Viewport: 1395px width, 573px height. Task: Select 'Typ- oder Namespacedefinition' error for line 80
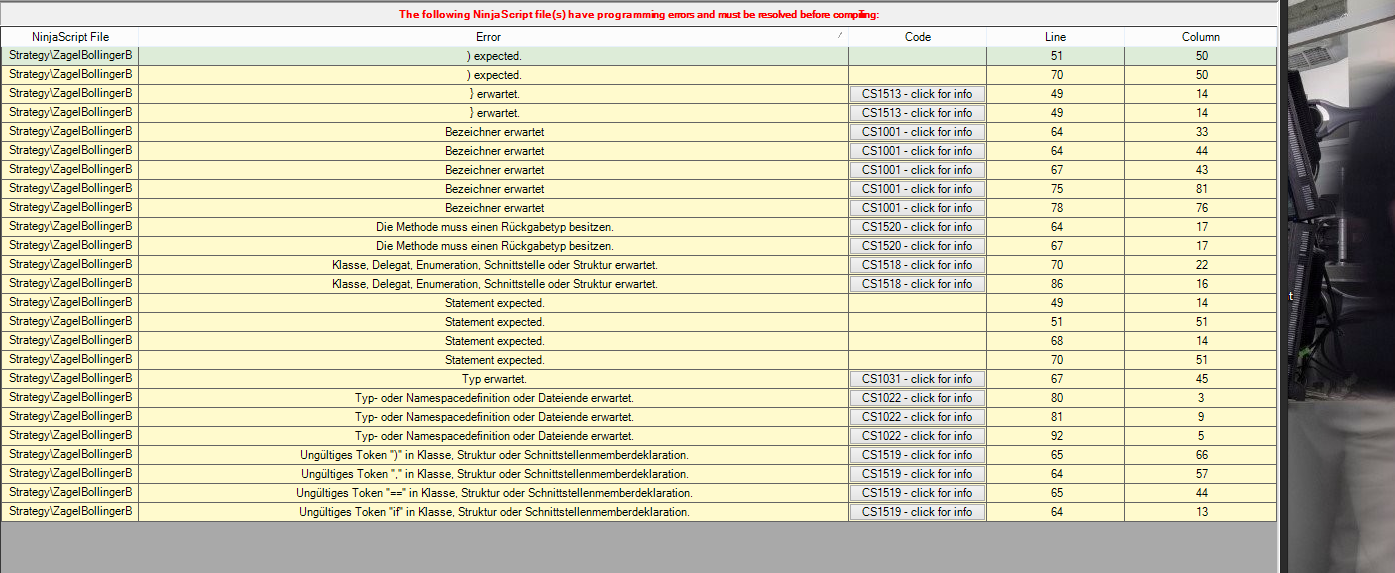click(x=494, y=398)
